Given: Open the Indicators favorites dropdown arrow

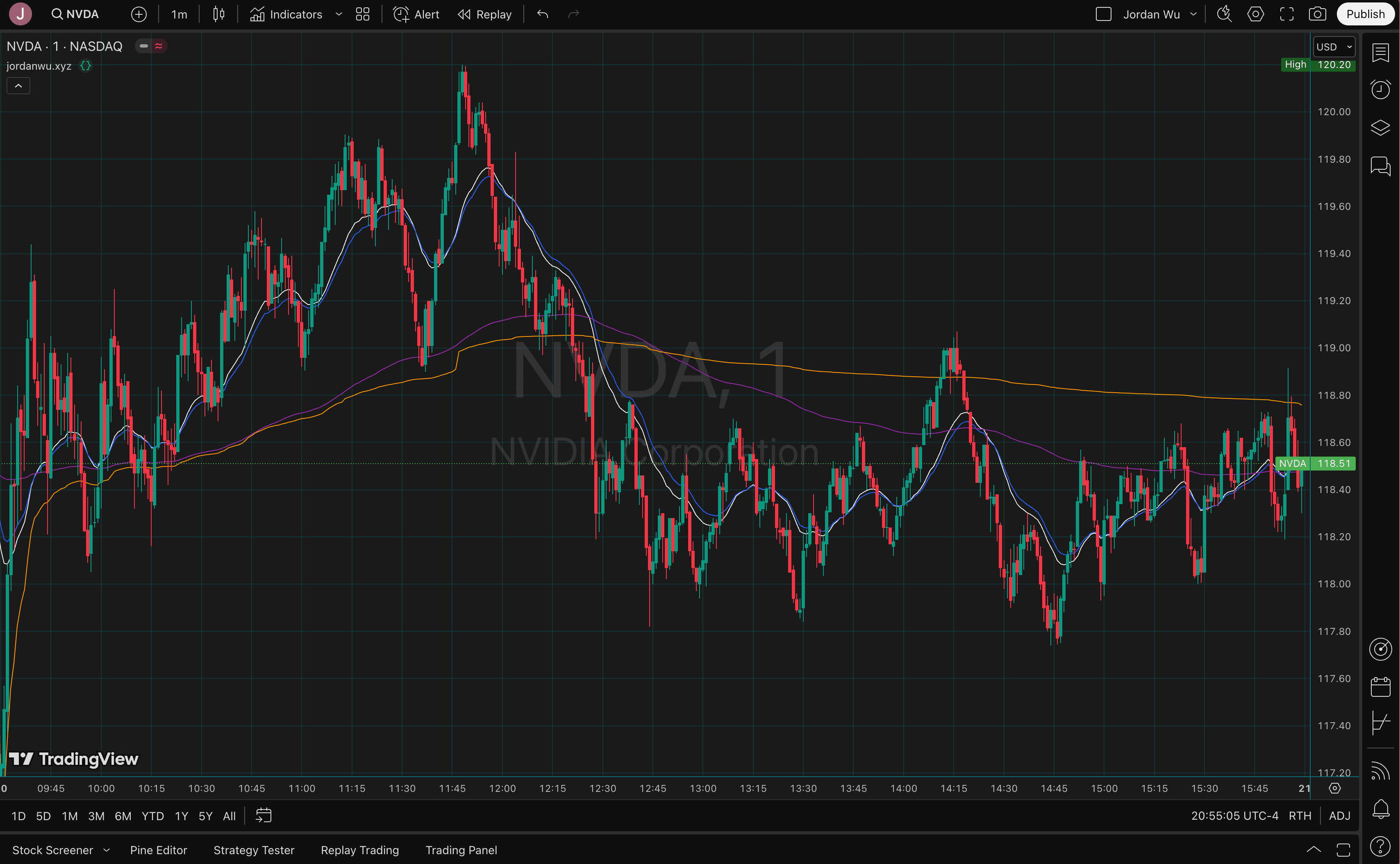Looking at the screenshot, I should [x=339, y=14].
